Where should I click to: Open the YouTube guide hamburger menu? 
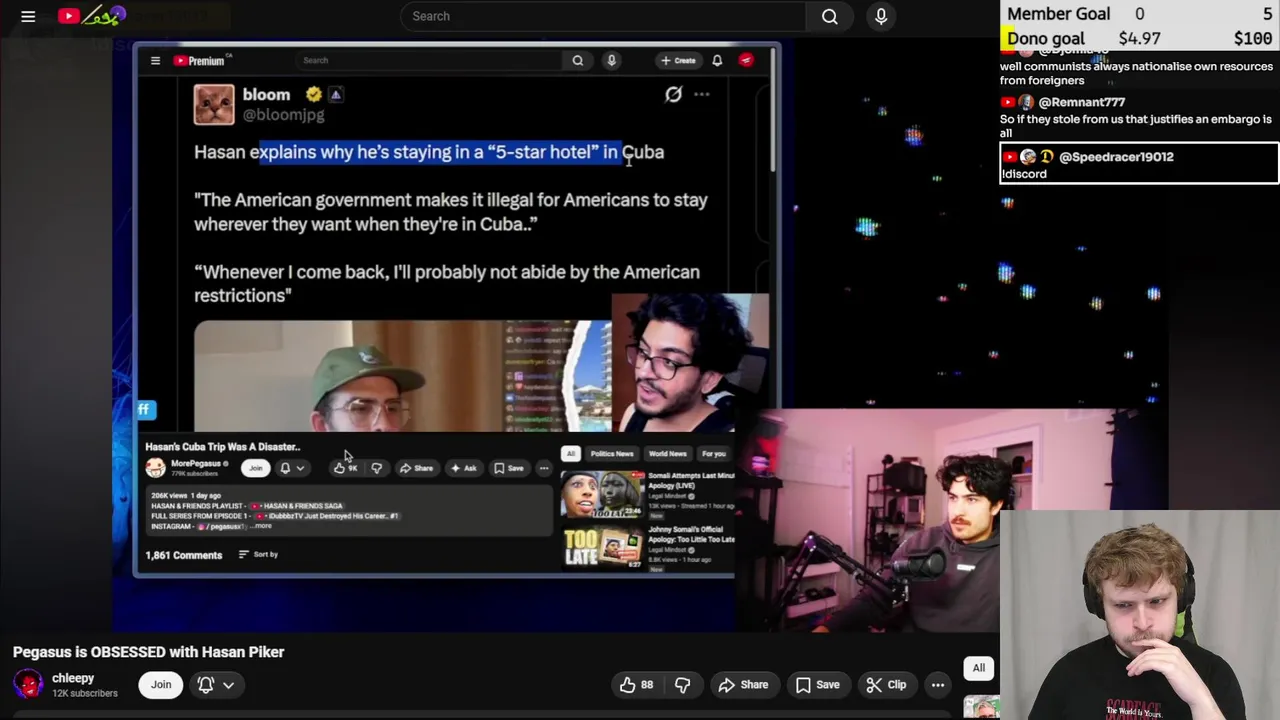click(x=28, y=16)
